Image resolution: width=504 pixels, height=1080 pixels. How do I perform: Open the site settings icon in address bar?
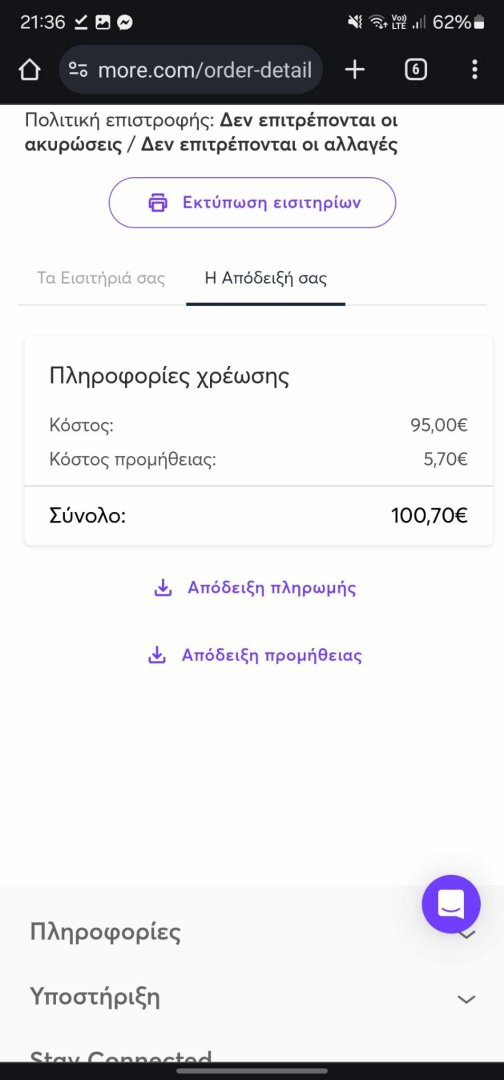pos(78,70)
